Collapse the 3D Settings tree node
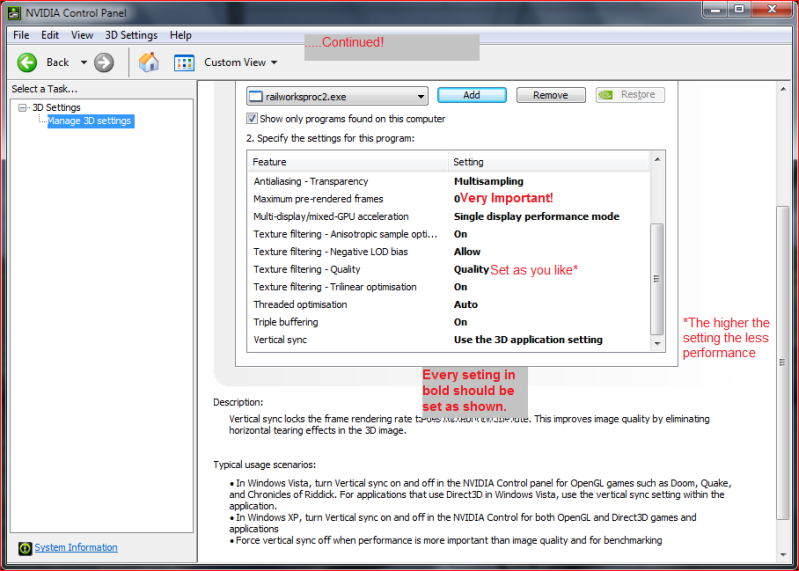Viewport: 799px width, 571px height. 22,107
